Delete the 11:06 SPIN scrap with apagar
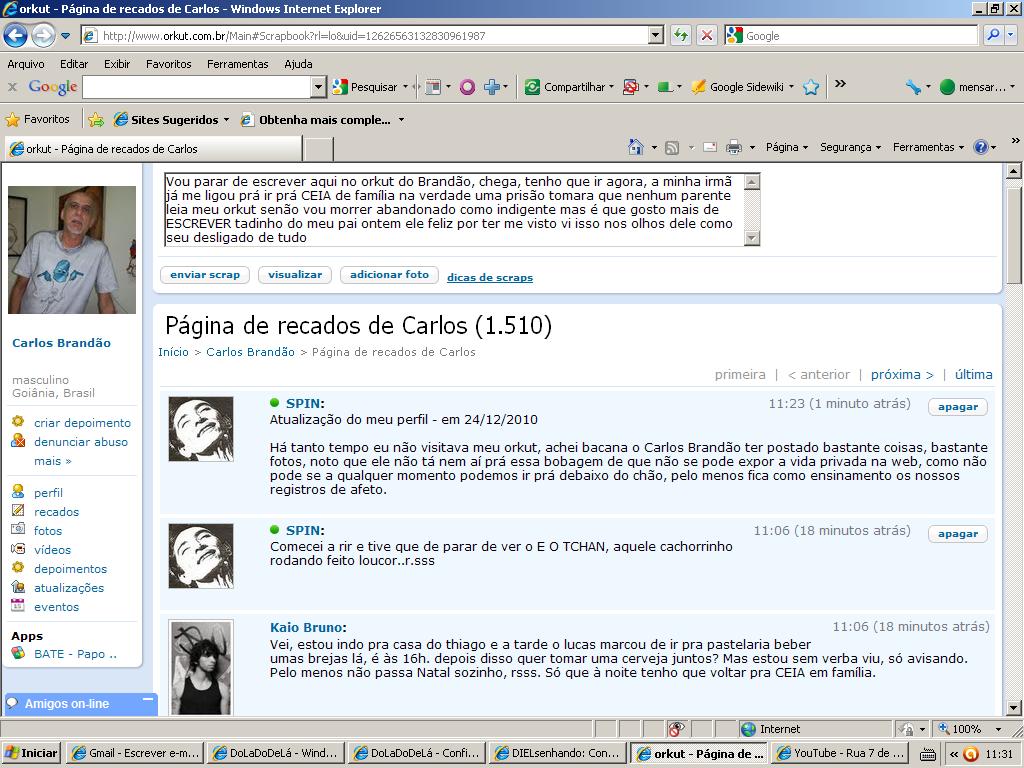Screen dimensions: 1024x768 point(958,534)
